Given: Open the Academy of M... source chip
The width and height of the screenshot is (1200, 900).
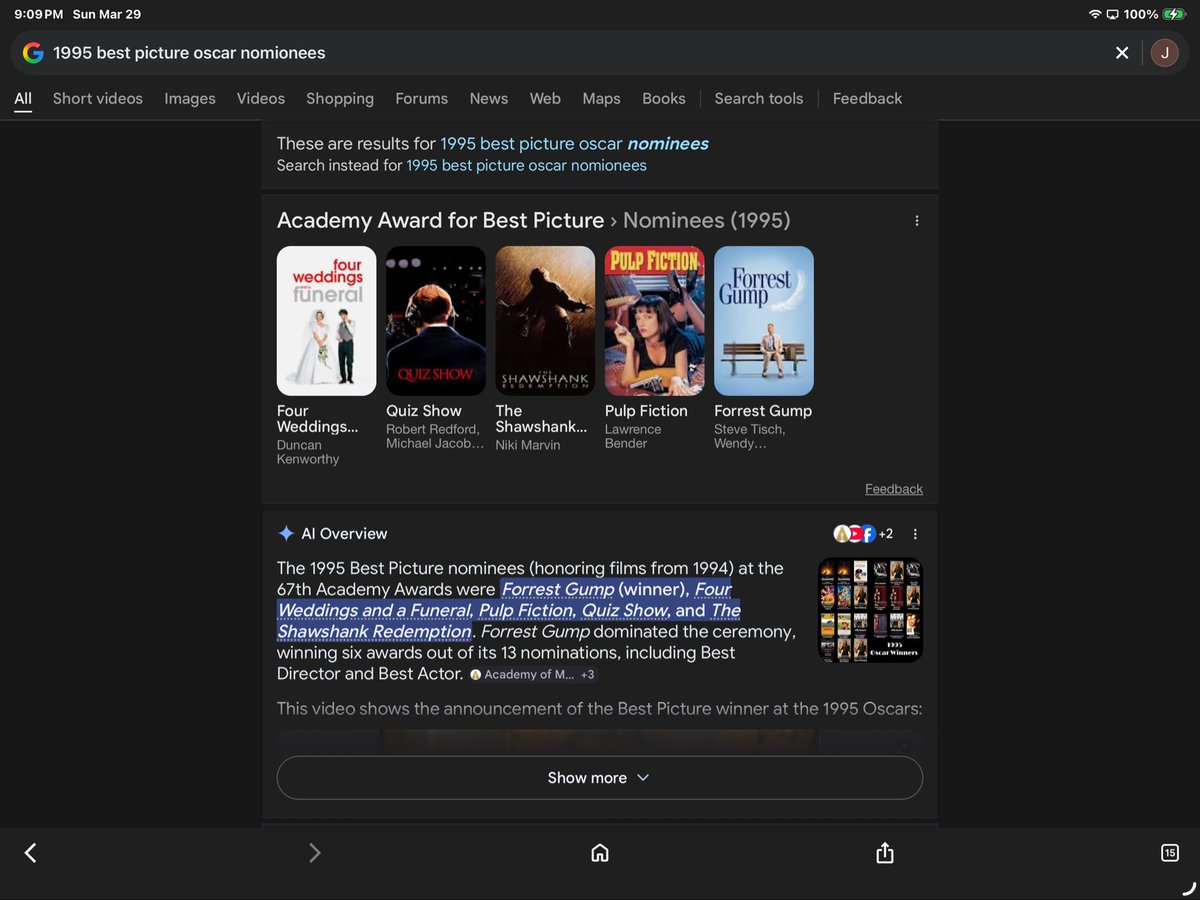Looking at the screenshot, I should [x=522, y=675].
